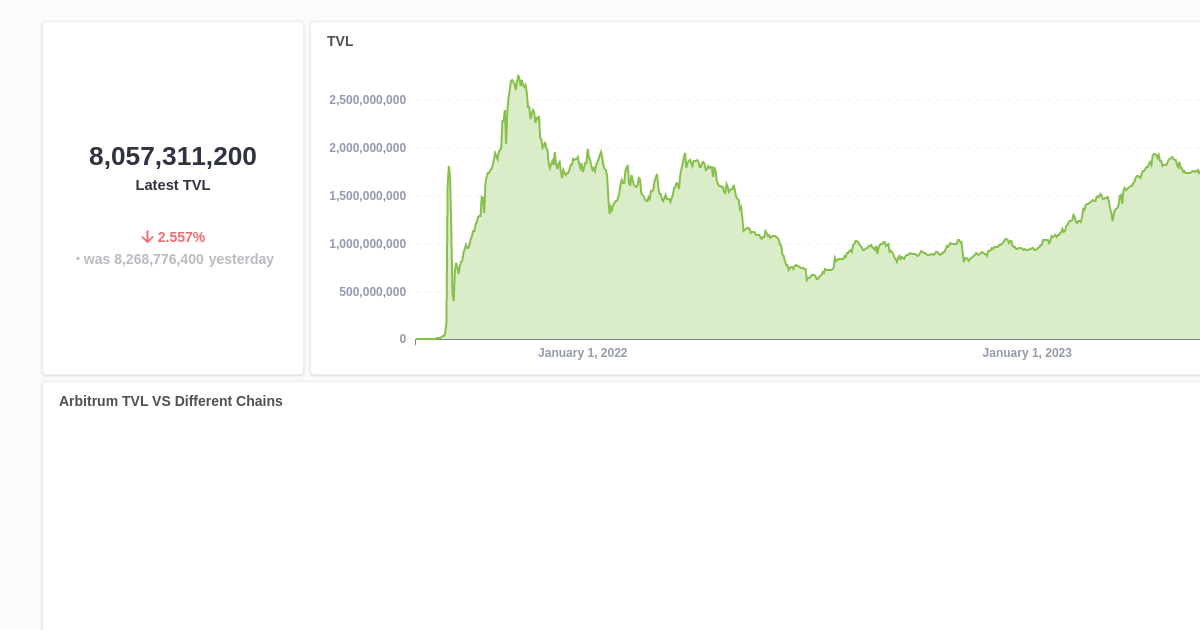Click the TVL chart title
The image size is (1200, 630).
click(x=339, y=42)
